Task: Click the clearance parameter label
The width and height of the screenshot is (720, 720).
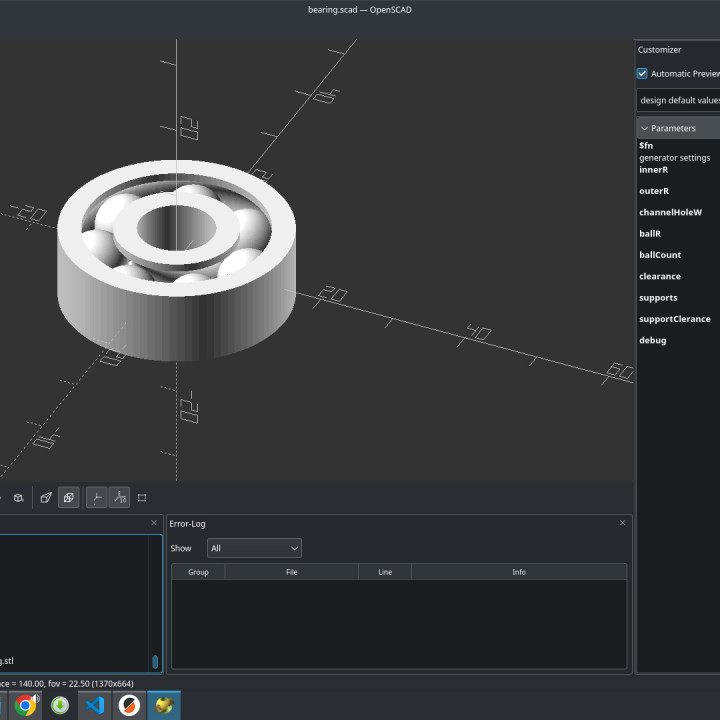Action: point(660,276)
